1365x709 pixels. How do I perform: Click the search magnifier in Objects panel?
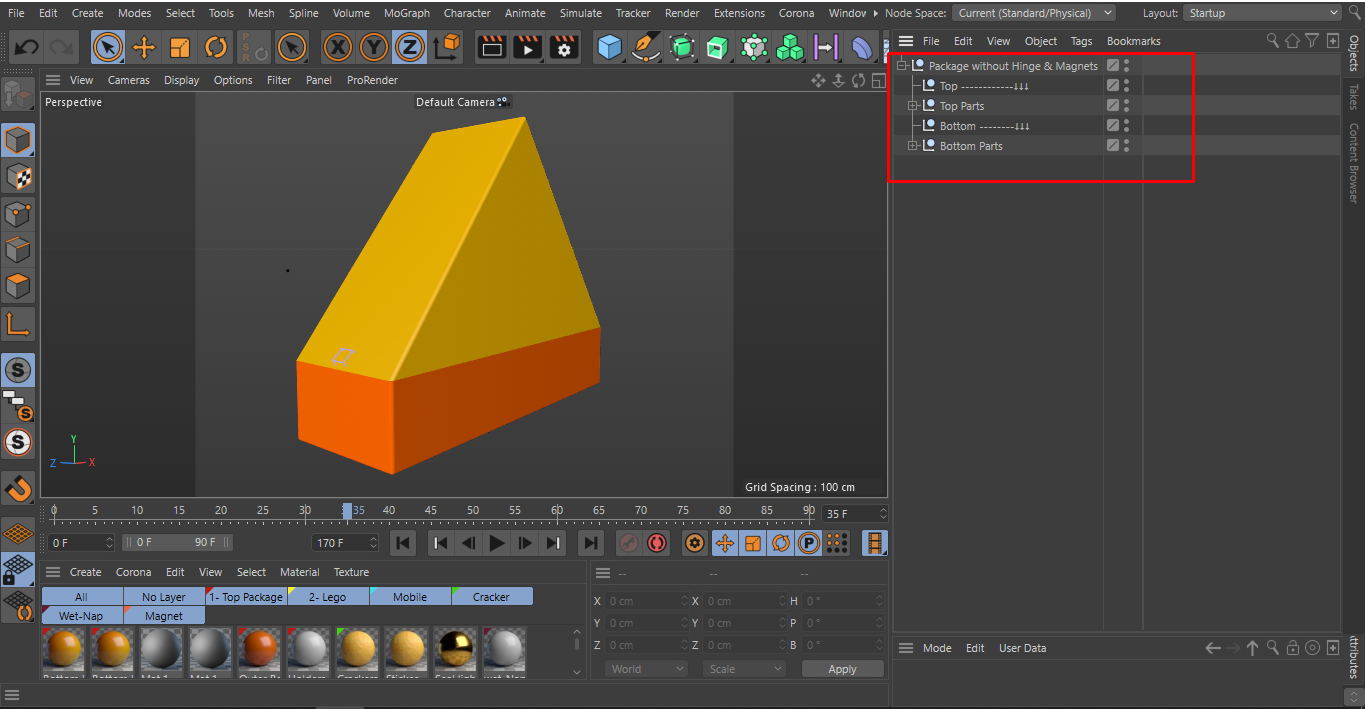[1272, 41]
